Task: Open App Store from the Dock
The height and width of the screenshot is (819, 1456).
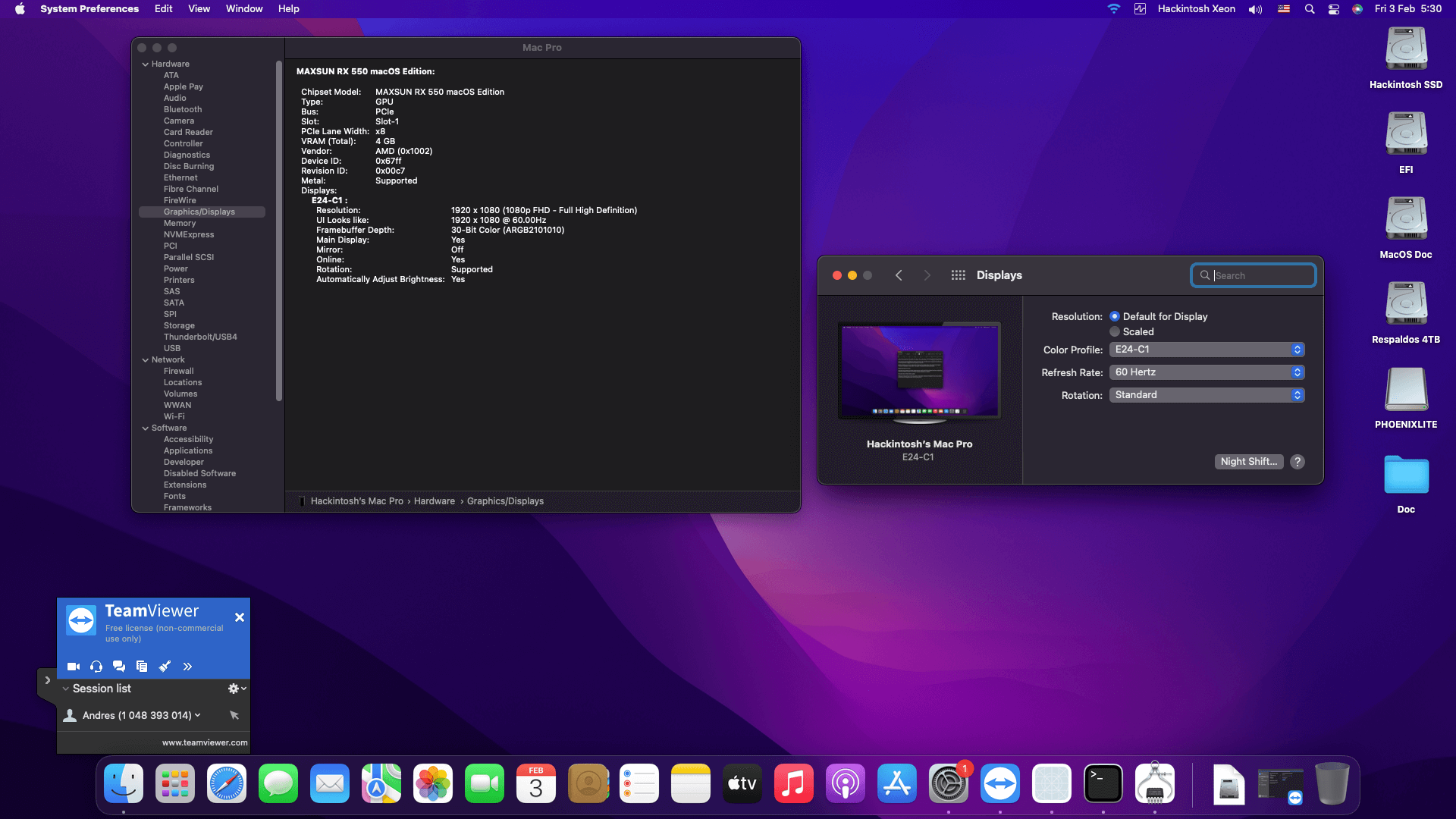Action: 897,784
